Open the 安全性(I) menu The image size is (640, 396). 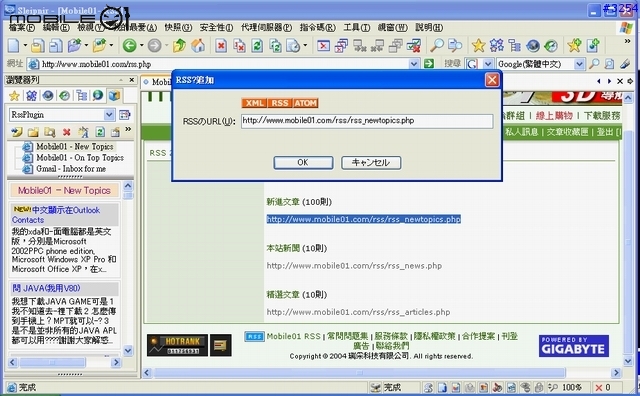[216, 27]
